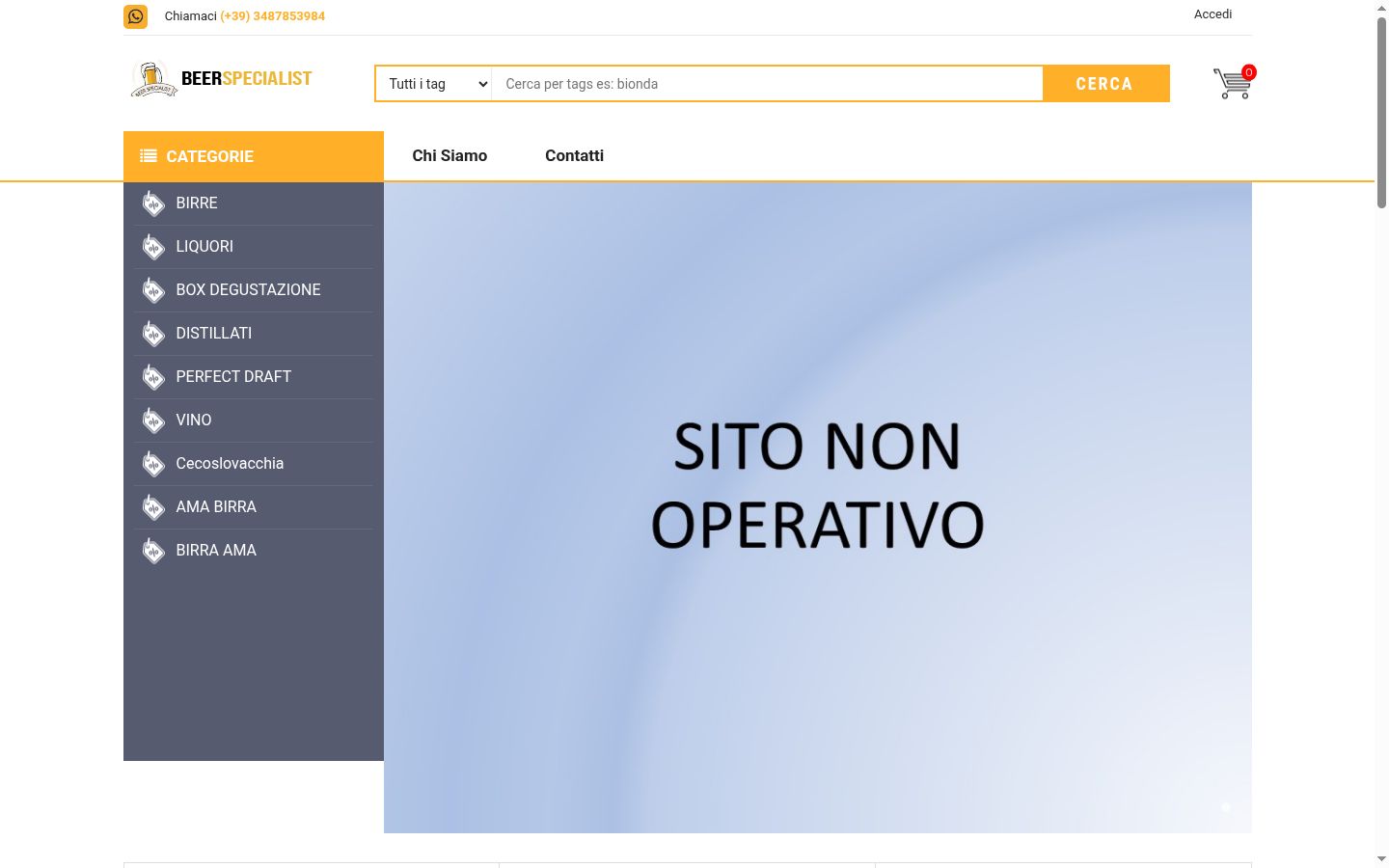The height and width of the screenshot is (868, 1389).
Task: Click the SITO NON OPERATIVO banner image
Action: (818, 507)
